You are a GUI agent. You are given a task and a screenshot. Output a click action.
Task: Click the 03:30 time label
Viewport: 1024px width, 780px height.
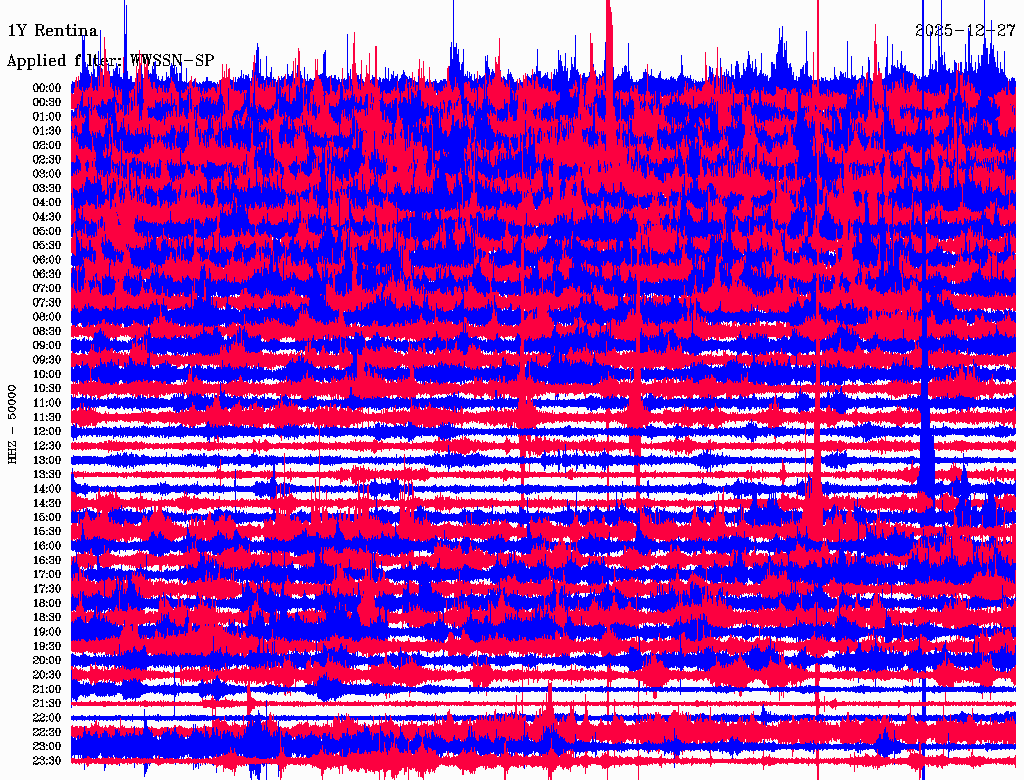(47, 188)
